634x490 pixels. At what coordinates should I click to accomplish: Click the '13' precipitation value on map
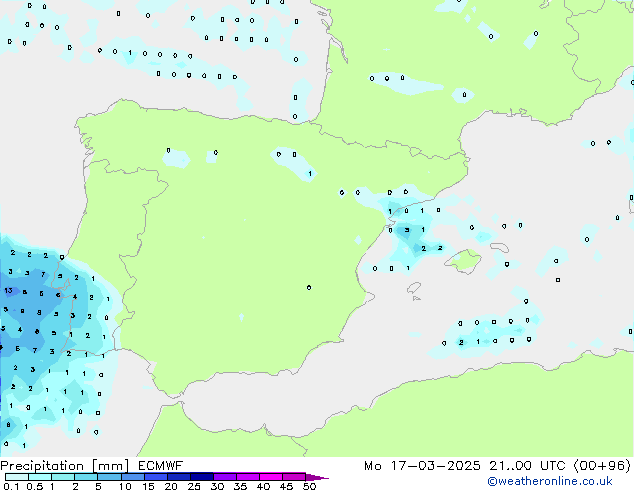click(8, 290)
